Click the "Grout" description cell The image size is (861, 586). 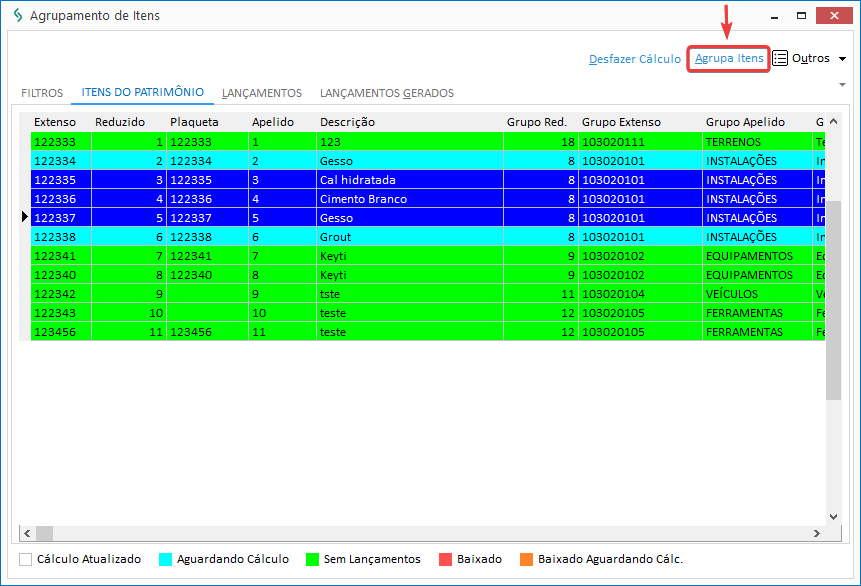tap(410, 237)
